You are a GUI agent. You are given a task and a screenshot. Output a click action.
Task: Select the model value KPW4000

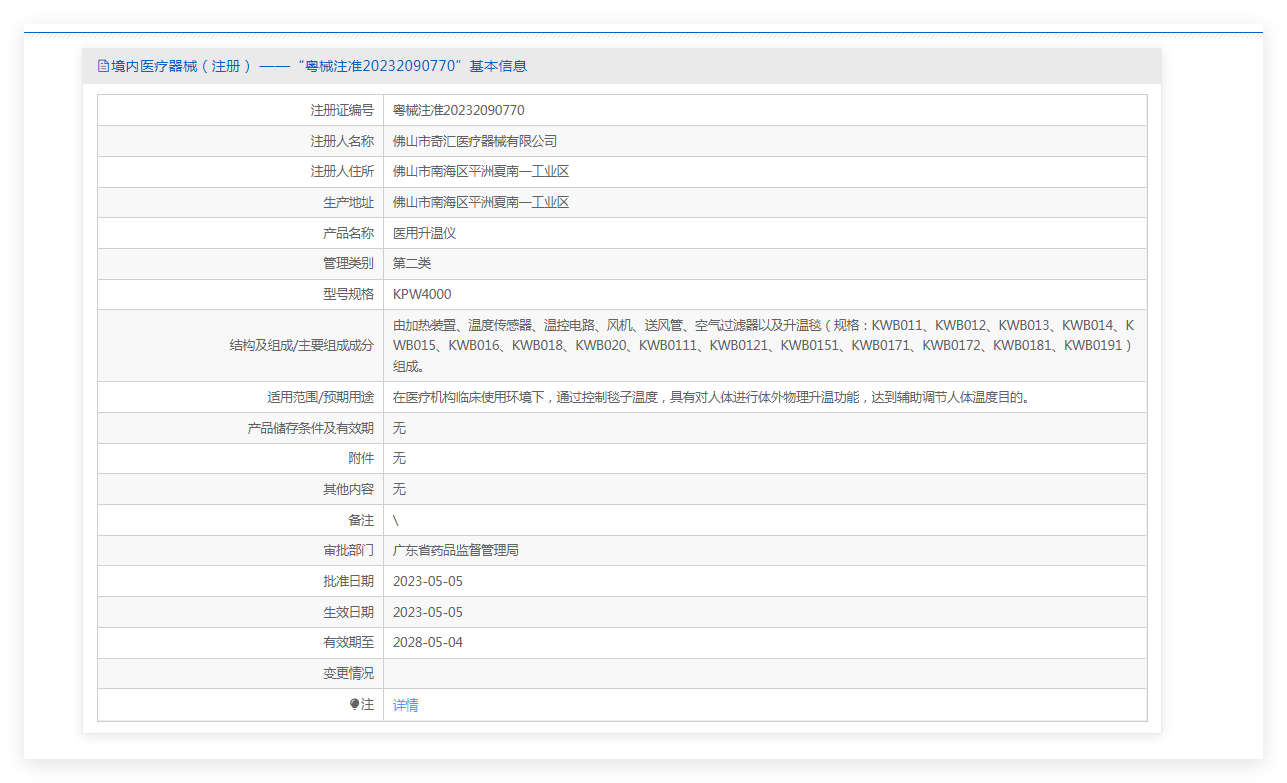coord(422,294)
